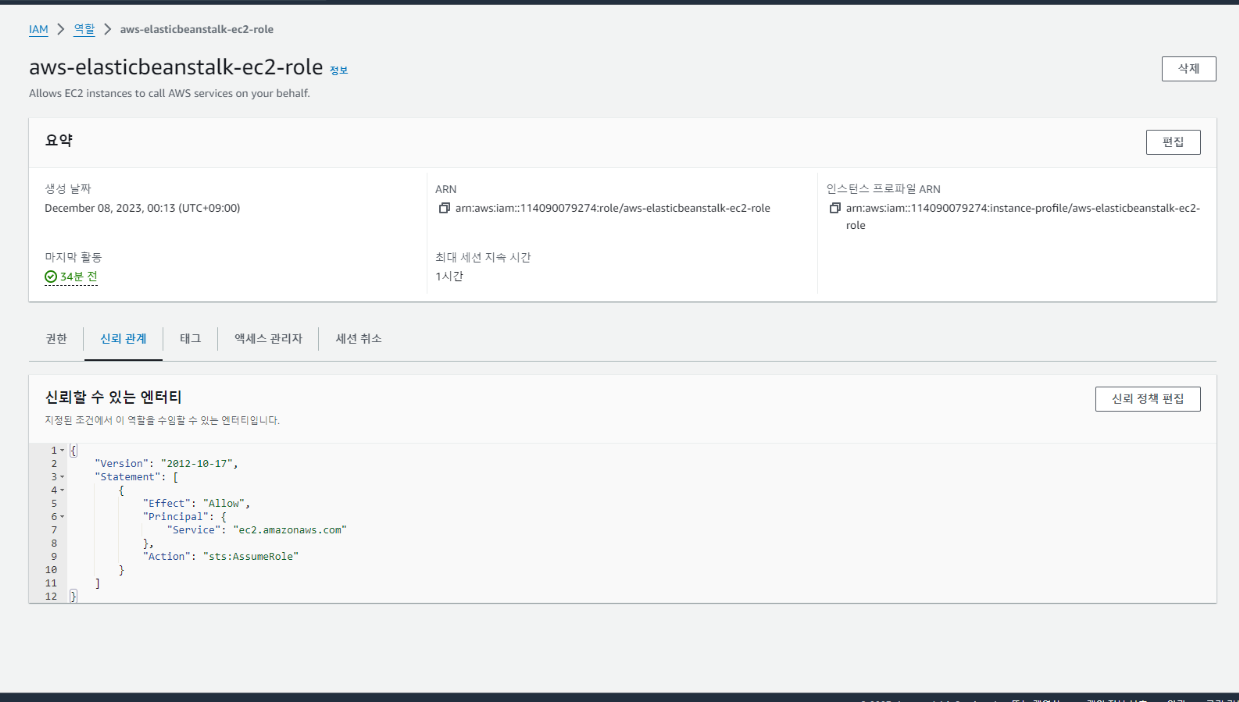Copy the role ARN with copy icon
Image resolution: width=1239 pixels, height=702 pixels.
(x=444, y=208)
